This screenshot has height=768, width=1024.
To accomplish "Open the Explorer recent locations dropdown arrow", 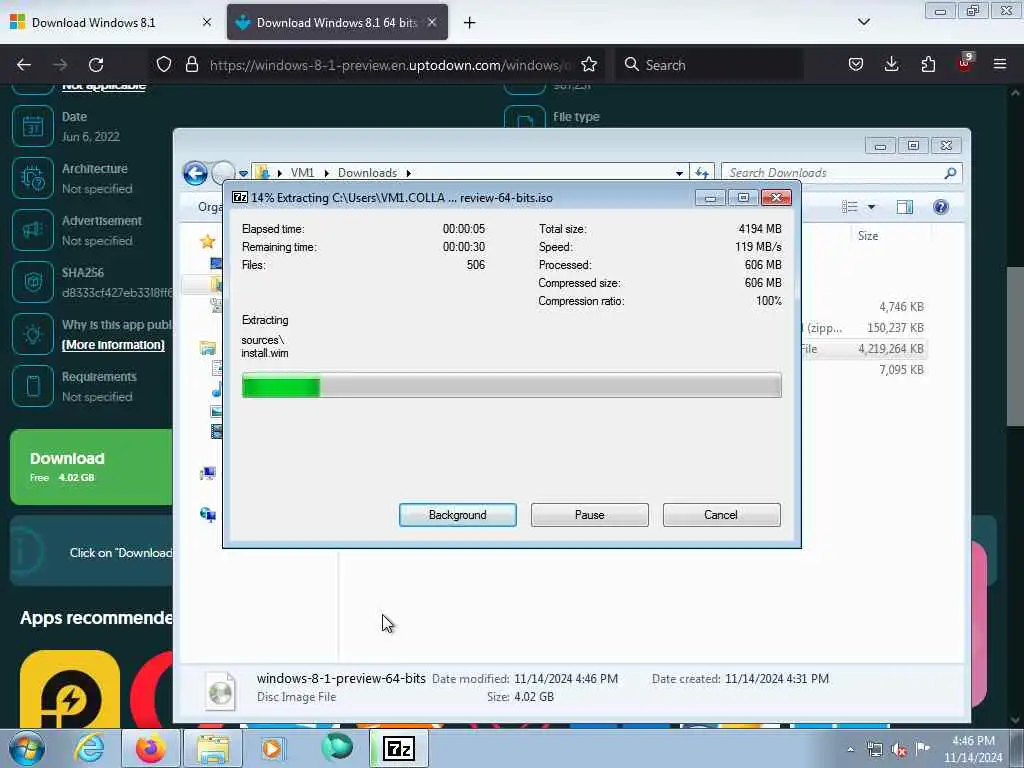I will pos(243,174).
